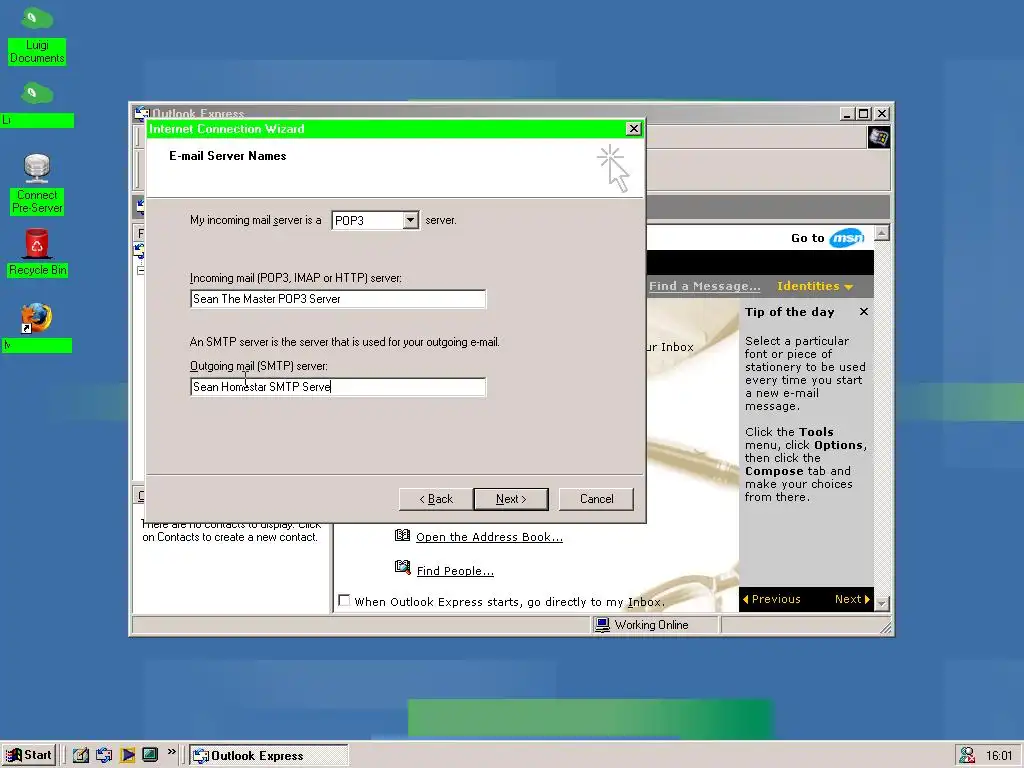Click the Find People link
The image size is (1024, 768).
455,571
